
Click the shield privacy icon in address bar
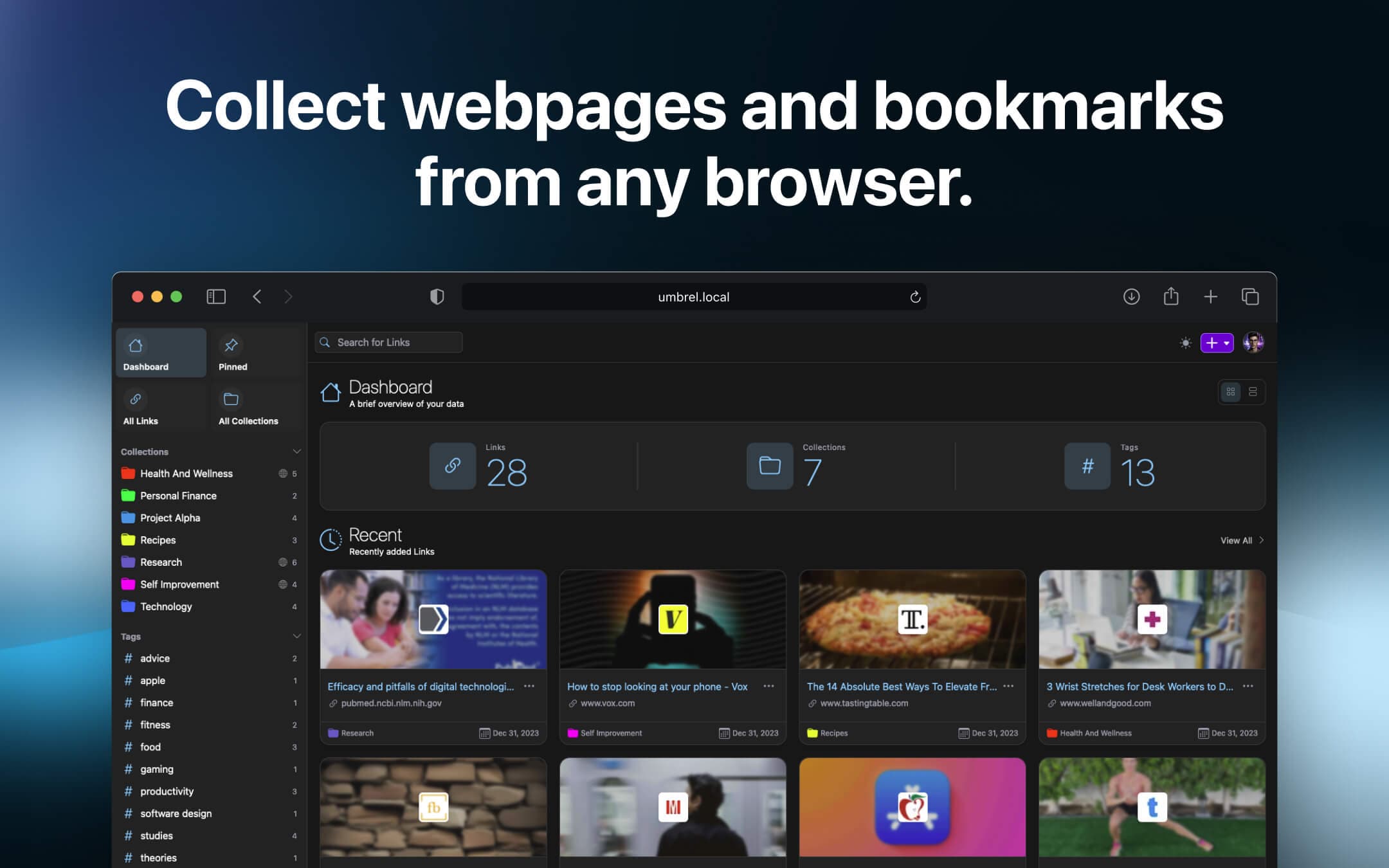[438, 296]
